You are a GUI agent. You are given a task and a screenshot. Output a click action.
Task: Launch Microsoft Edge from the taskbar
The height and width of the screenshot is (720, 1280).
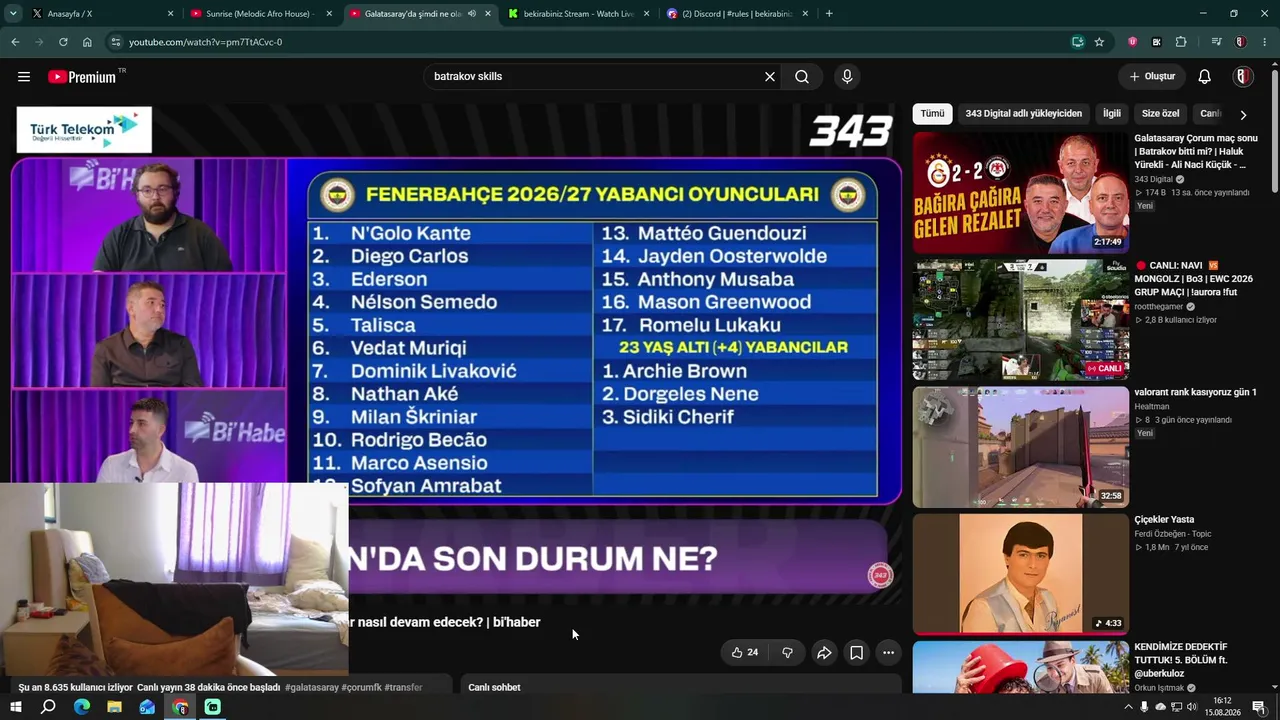coord(82,707)
